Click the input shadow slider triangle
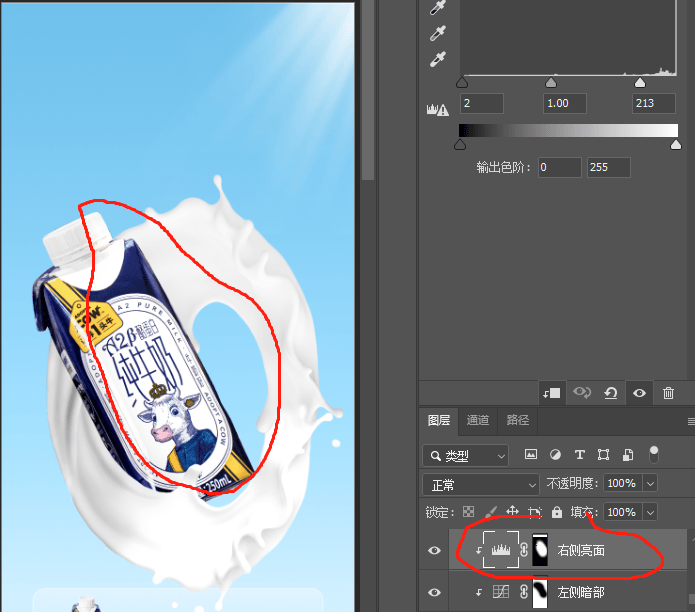Screen dimensions: 695x612 pos(462,82)
